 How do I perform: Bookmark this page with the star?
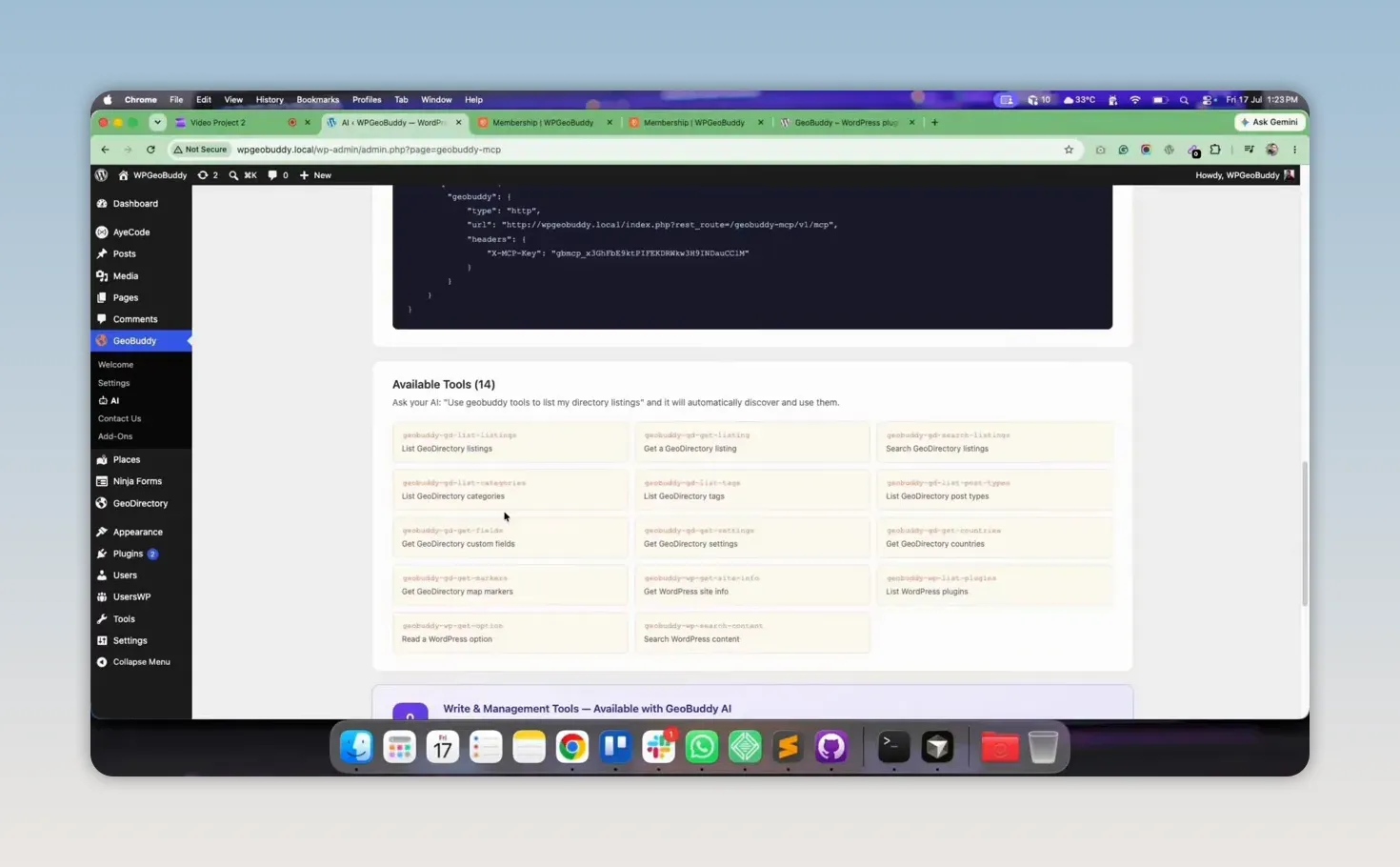[1069, 150]
